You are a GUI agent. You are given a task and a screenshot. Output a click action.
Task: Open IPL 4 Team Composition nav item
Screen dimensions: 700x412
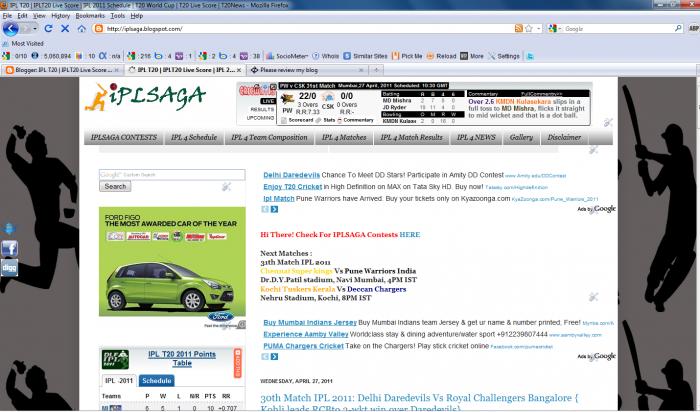point(269,137)
